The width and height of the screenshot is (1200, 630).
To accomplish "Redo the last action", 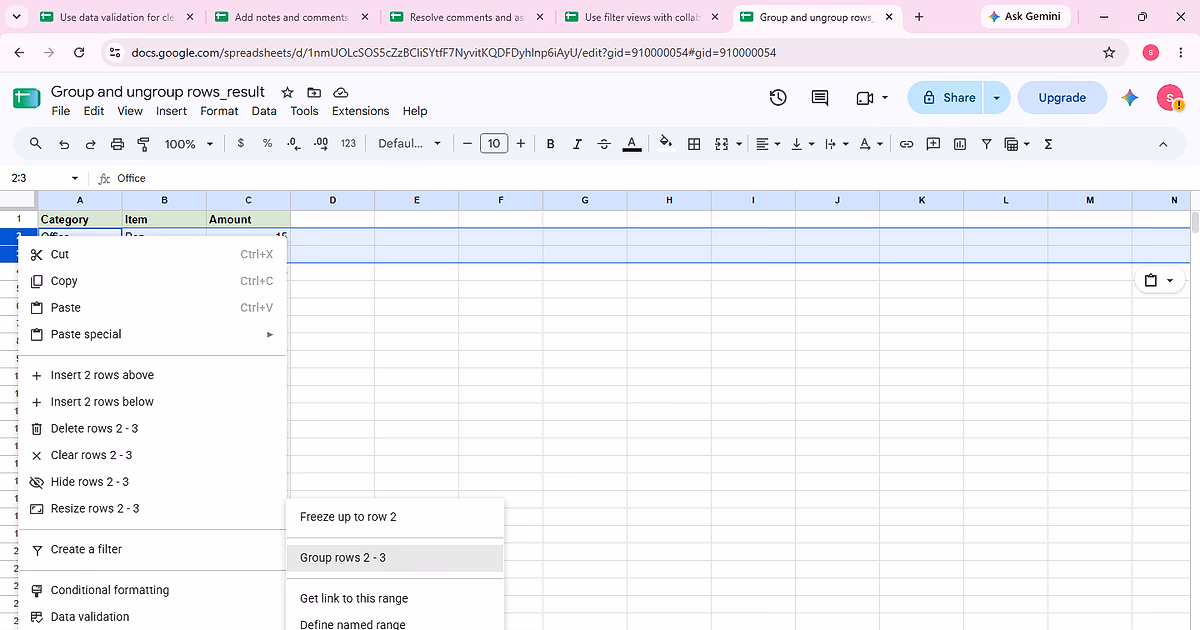I will (x=91, y=144).
